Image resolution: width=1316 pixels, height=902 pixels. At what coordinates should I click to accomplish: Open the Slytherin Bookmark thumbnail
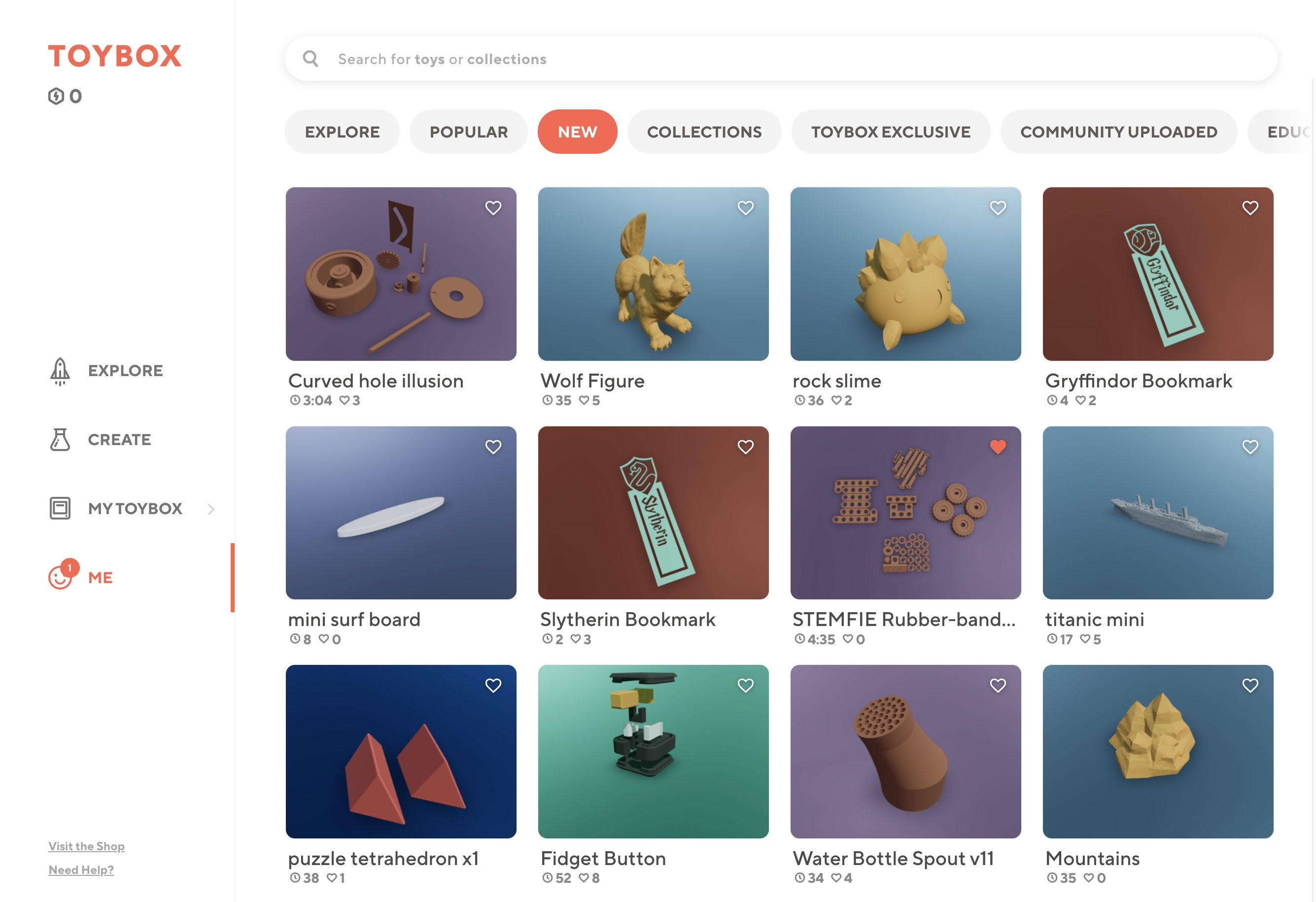point(654,513)
